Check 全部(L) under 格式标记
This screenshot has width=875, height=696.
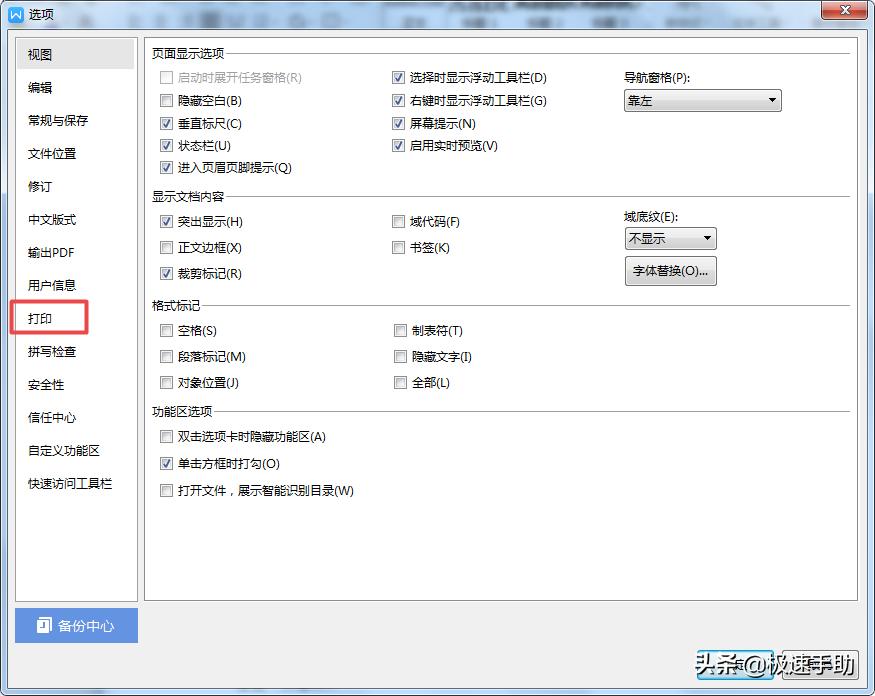tap(399, 382)
